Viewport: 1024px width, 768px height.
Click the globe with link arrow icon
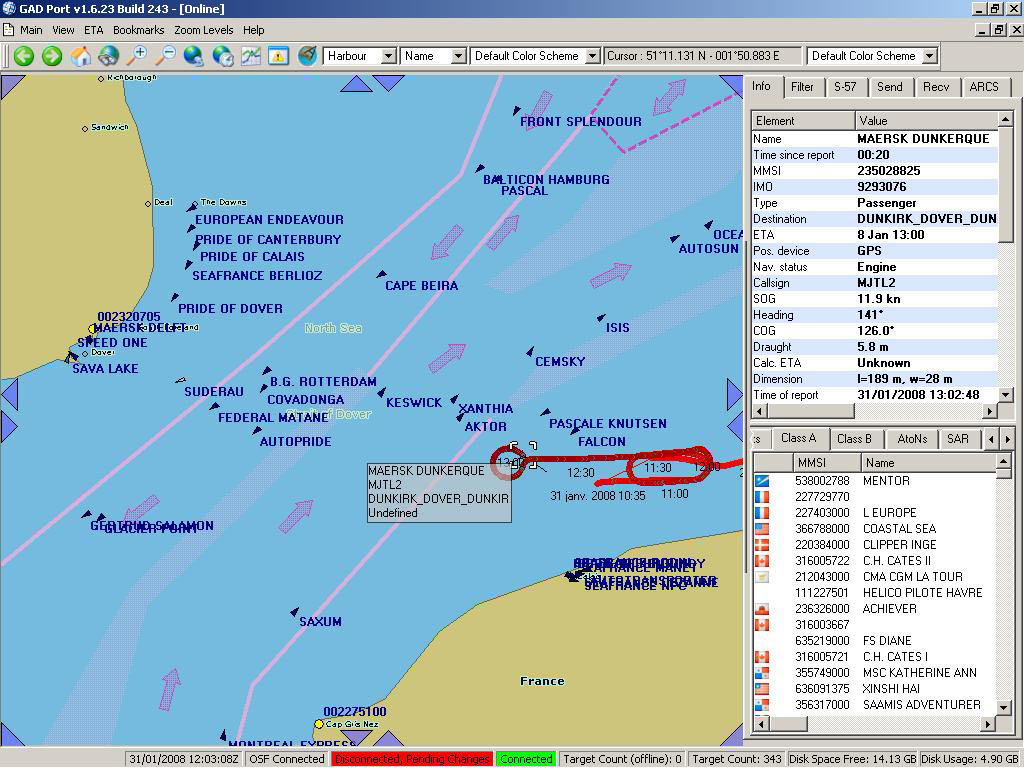coord(194,56)
